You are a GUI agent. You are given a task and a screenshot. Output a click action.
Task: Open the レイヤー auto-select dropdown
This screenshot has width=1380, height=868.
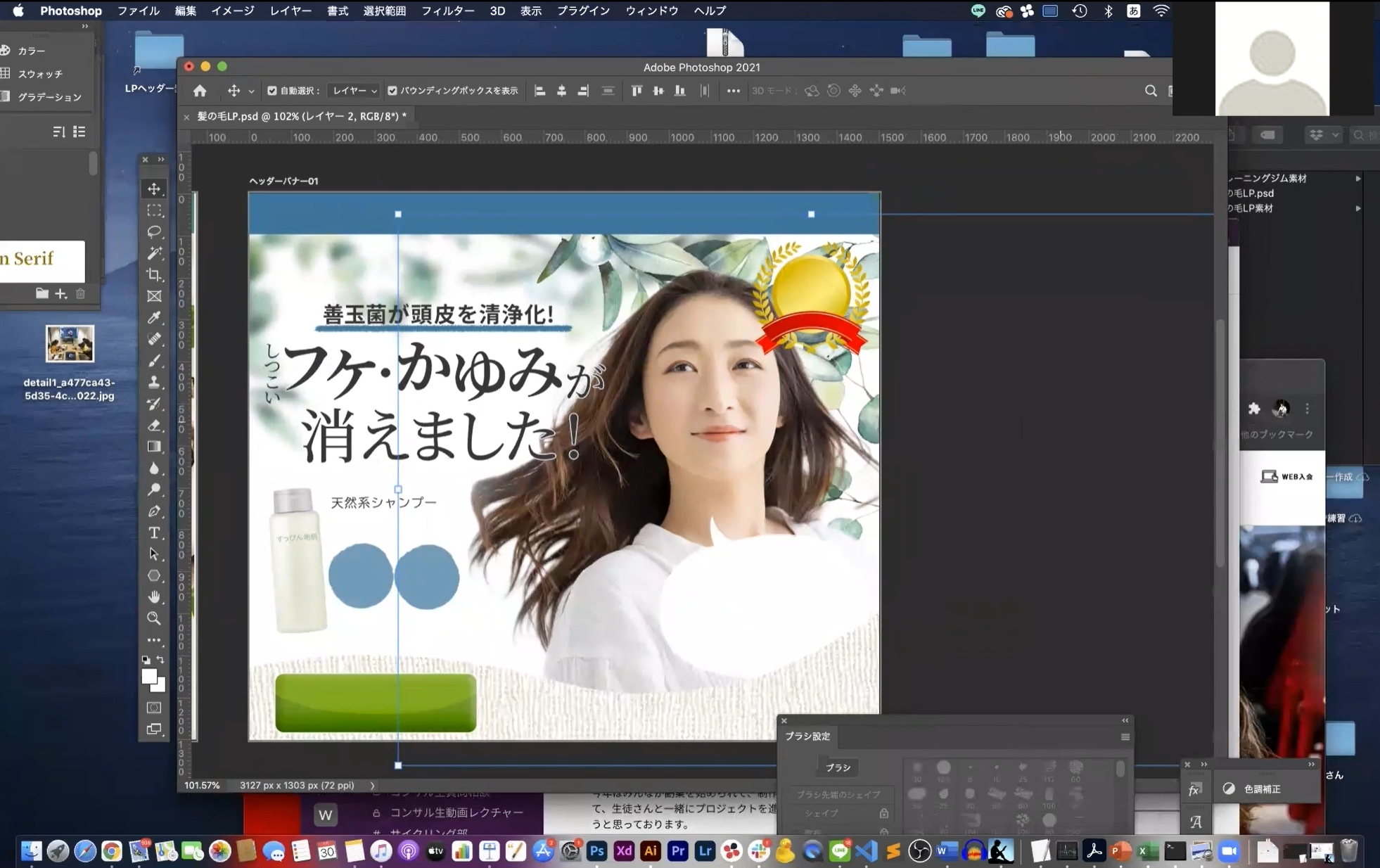tap(354, 91)
